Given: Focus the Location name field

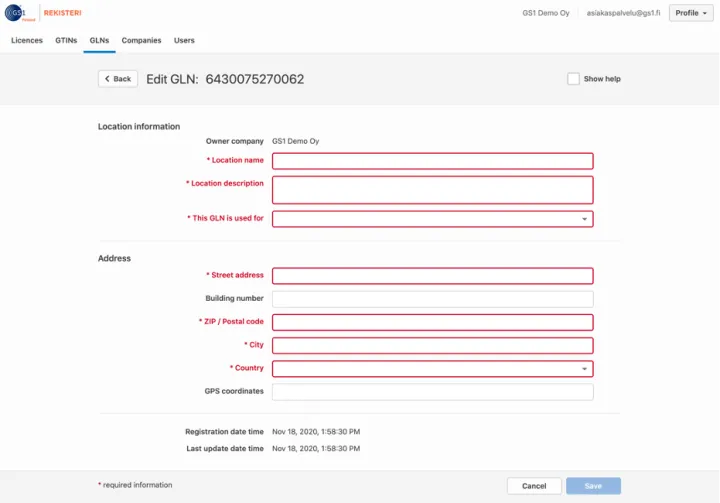Looking at the screenshot, I should click(x=432, y=161).
